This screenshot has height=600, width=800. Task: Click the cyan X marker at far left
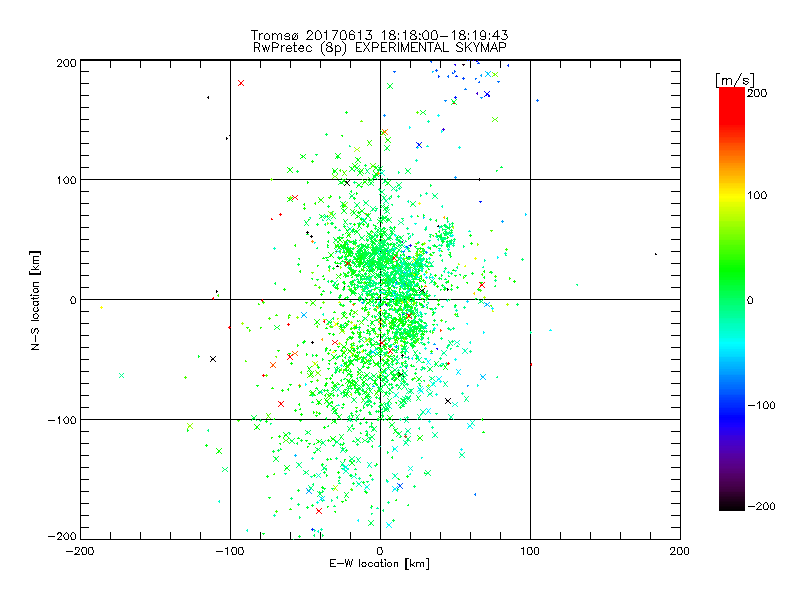121,376
